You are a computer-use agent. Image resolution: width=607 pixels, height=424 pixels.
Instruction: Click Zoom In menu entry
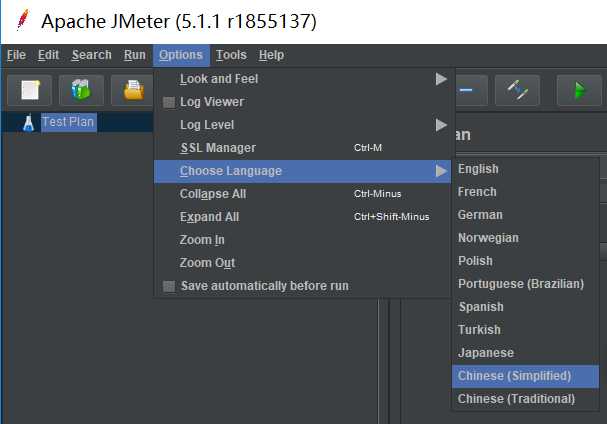tap(302, 240)
